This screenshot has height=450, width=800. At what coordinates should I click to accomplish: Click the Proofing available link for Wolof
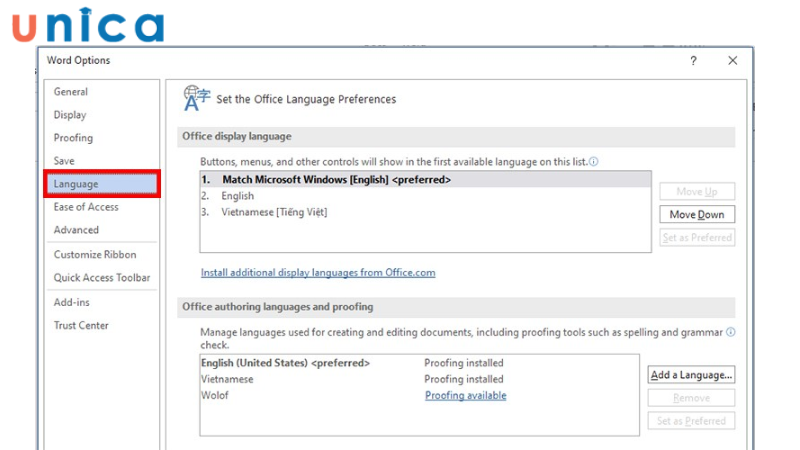pos(465,396)
